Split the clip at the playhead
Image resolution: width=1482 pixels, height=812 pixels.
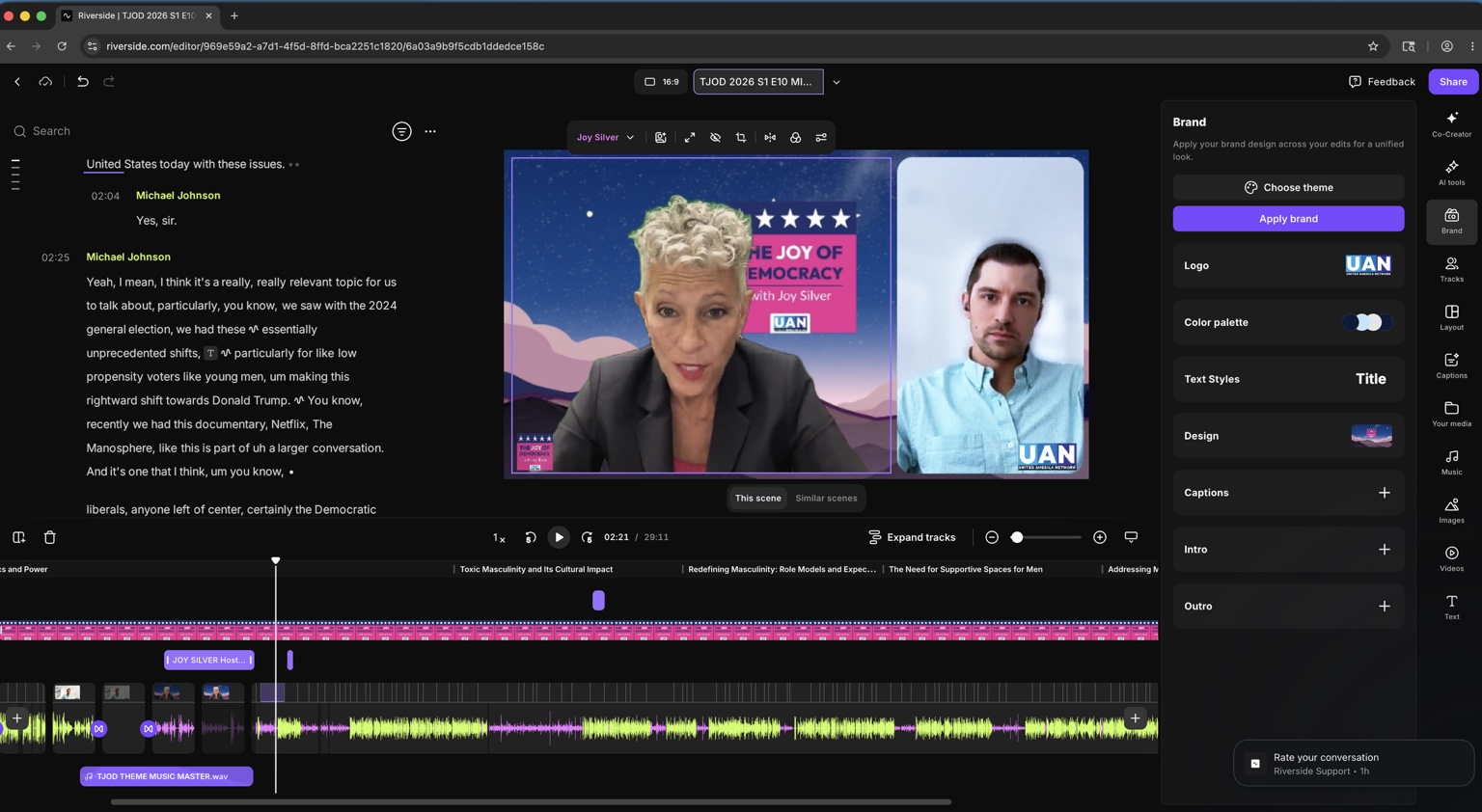(x=18, y=537)
